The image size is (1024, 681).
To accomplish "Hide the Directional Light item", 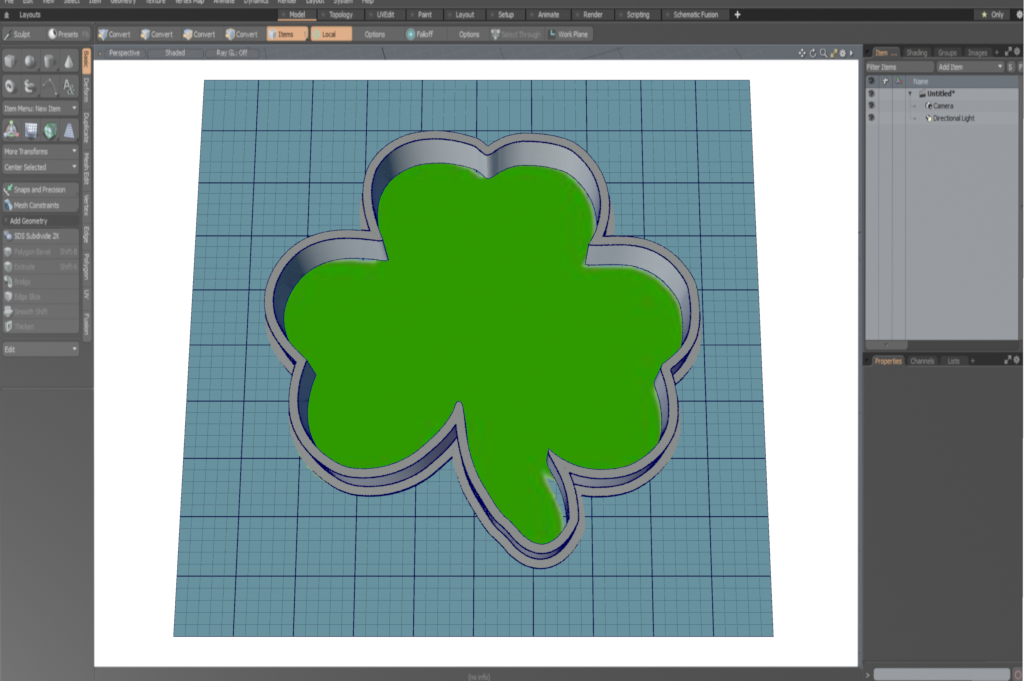I will 871,118.
